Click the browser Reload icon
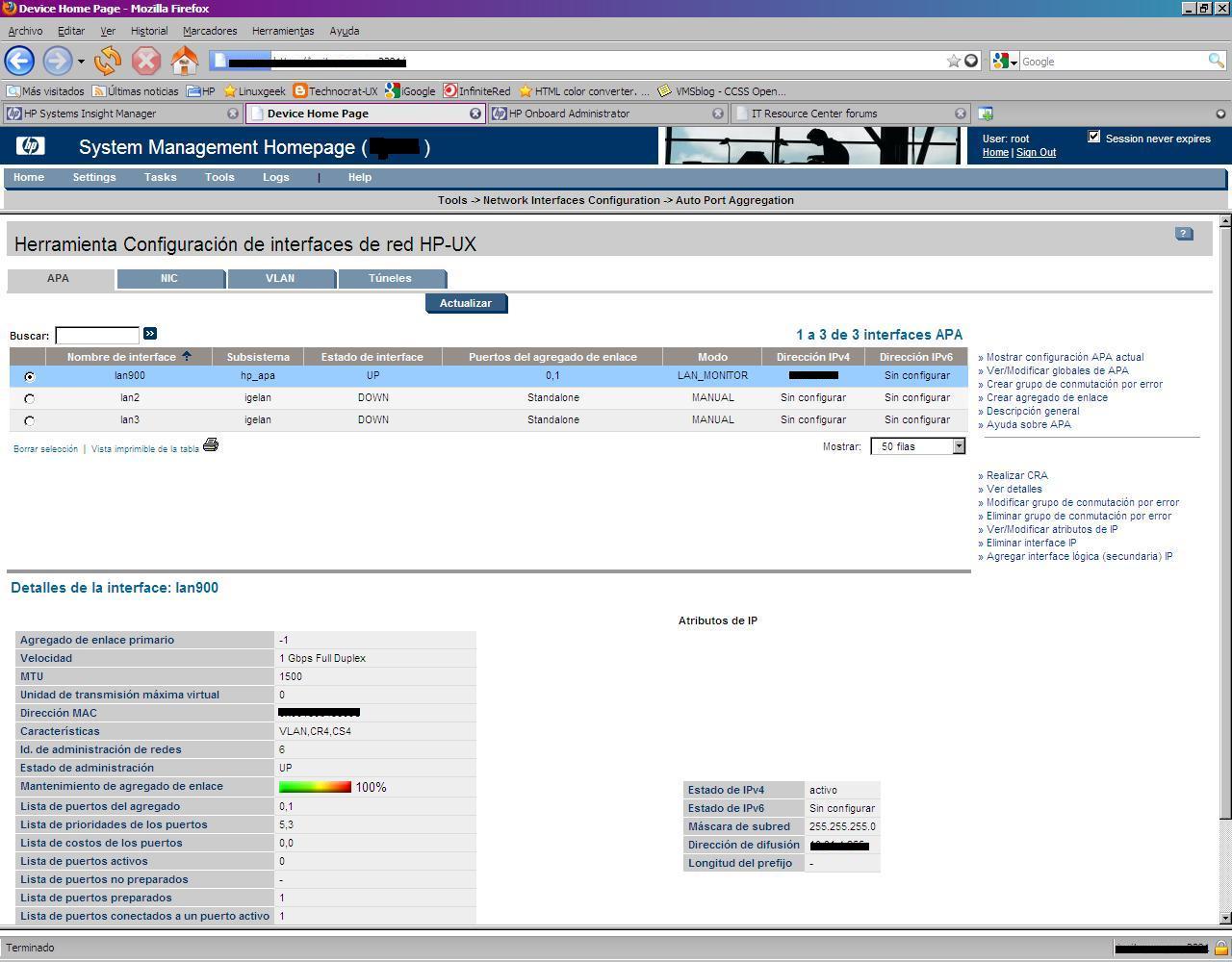 click(108, 62)
